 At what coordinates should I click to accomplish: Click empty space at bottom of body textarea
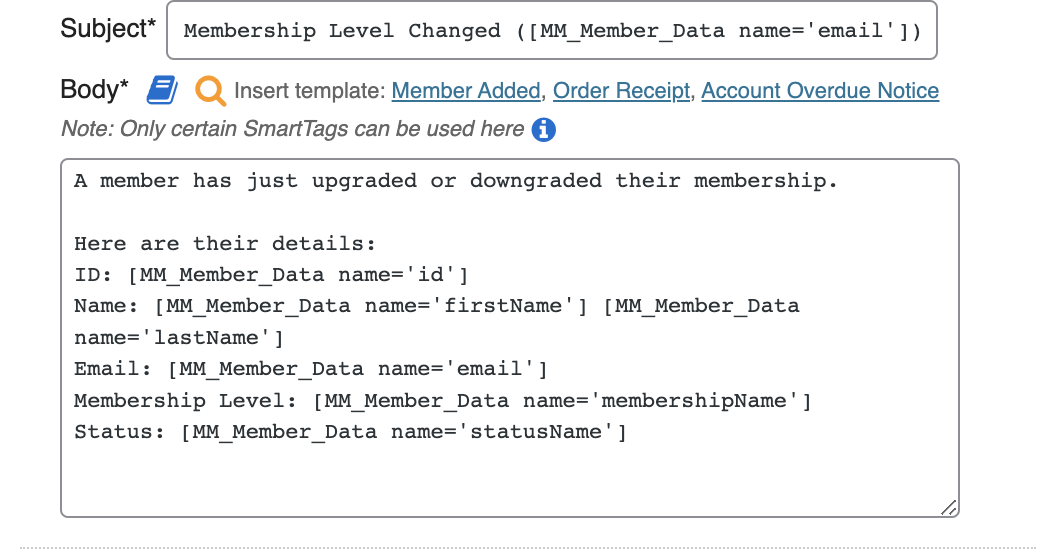pyautogui.click(x=500, y=480)
